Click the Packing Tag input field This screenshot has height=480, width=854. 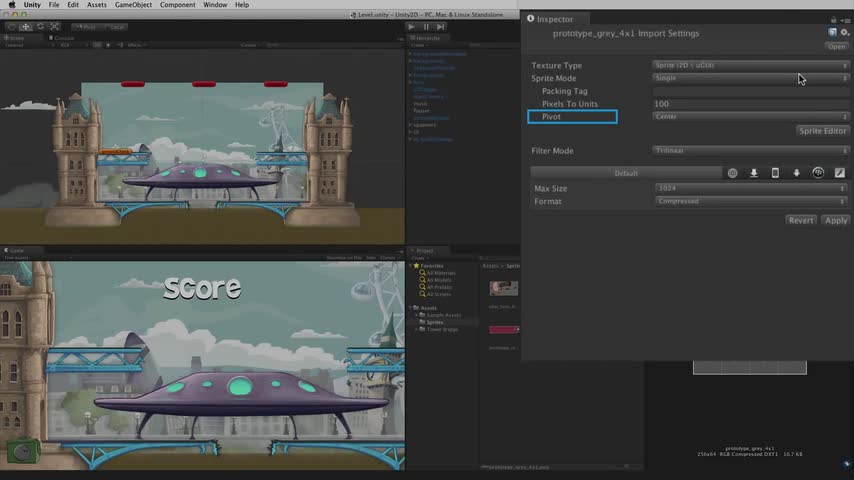coord(751,91)
